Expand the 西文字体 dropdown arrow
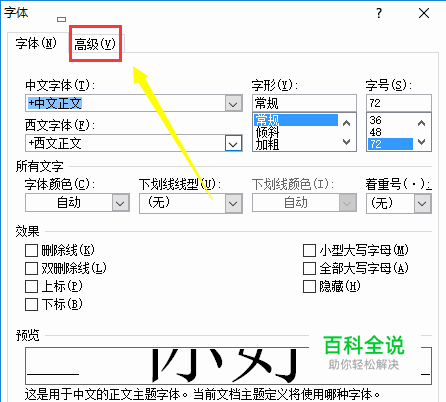 233,144
